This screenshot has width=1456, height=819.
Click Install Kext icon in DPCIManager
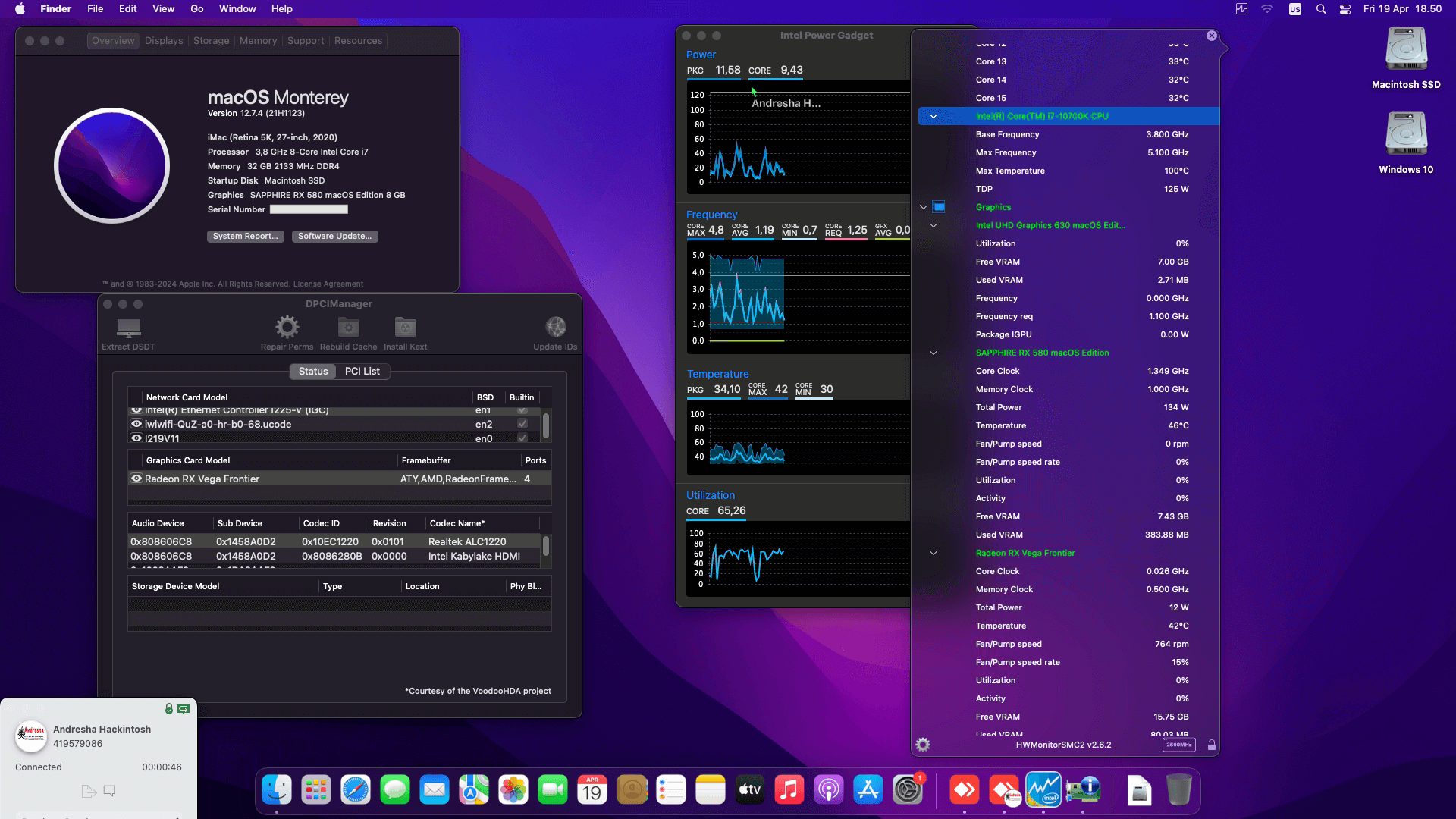(x=405, y=326)
